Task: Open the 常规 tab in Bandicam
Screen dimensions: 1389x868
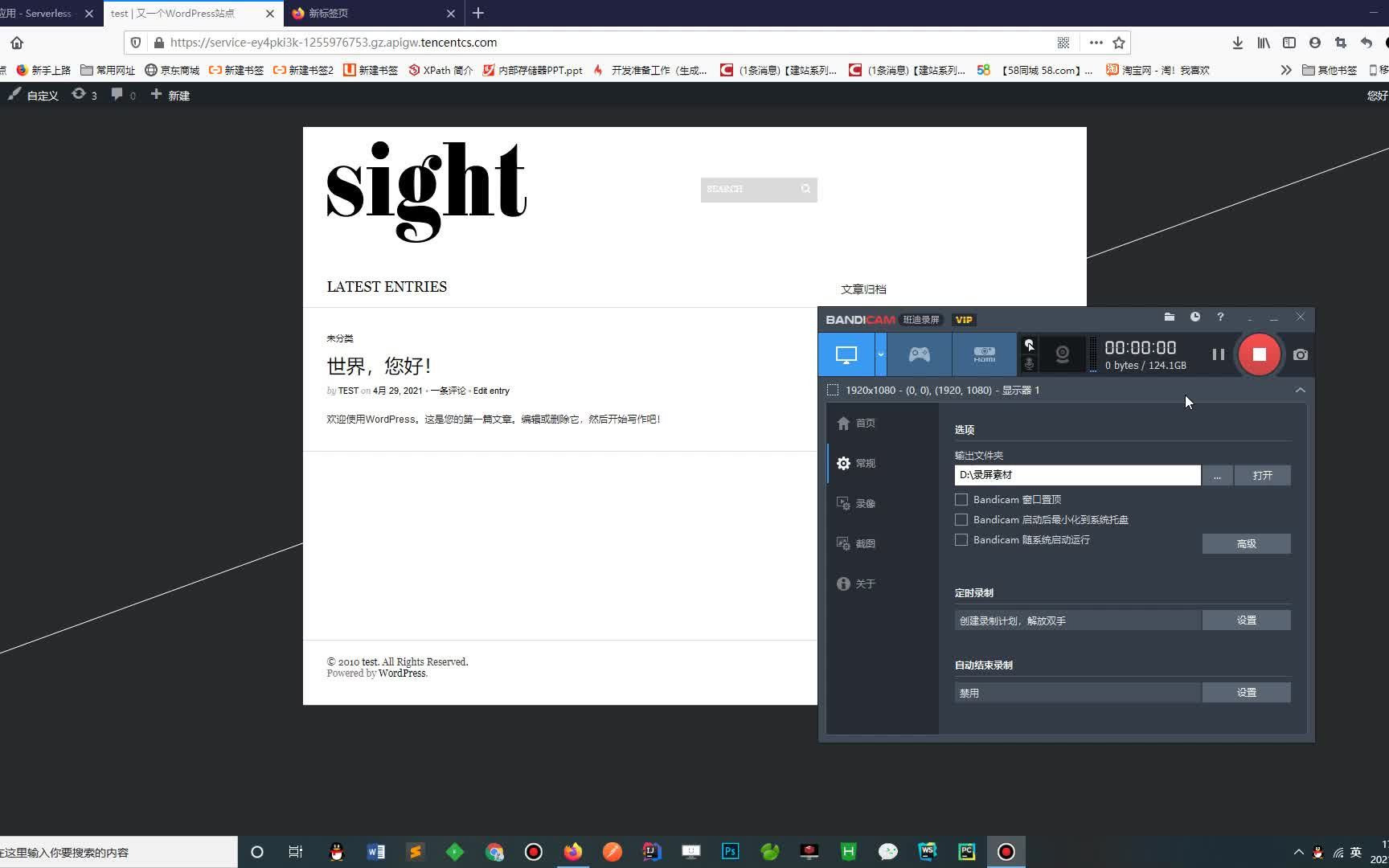Action: point(857,463)
